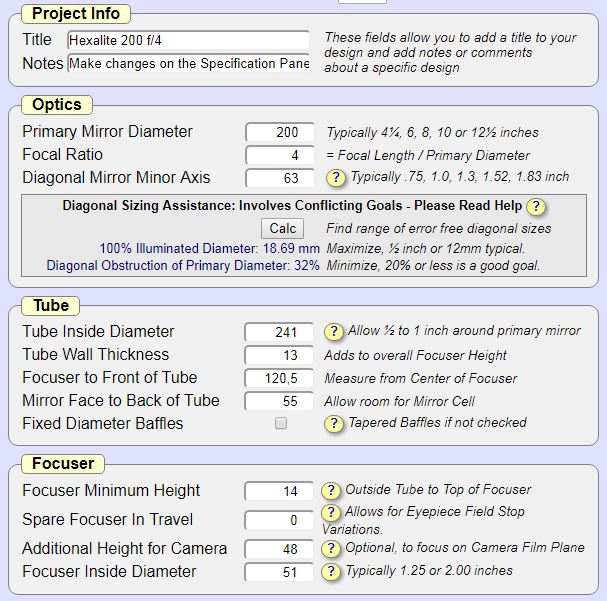
Task: Open help for Focuser Minimum Height
Action: point(331,491)
